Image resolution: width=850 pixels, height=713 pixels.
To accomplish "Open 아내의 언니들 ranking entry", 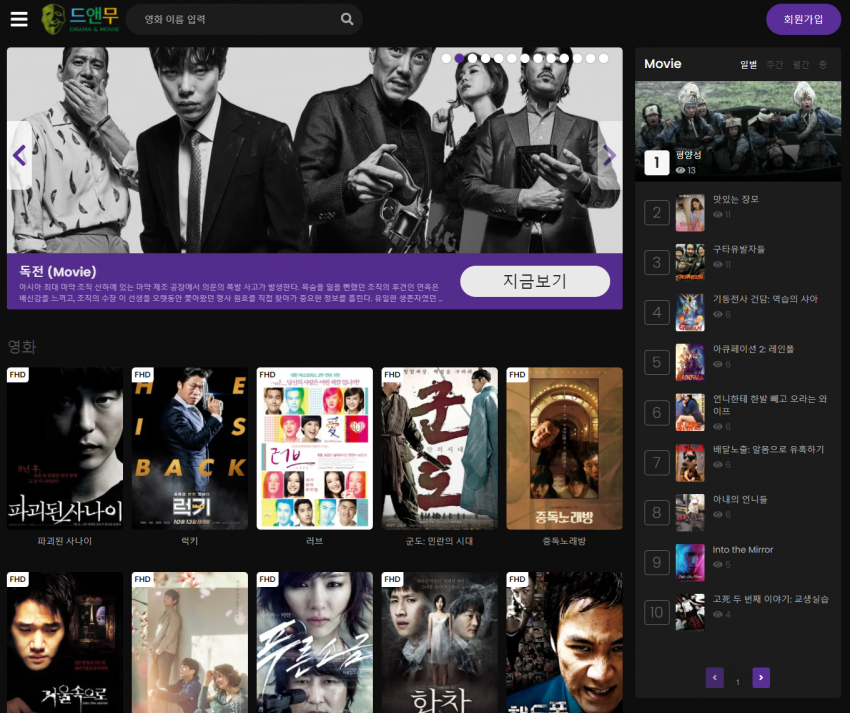I will [x=740, y=499].
